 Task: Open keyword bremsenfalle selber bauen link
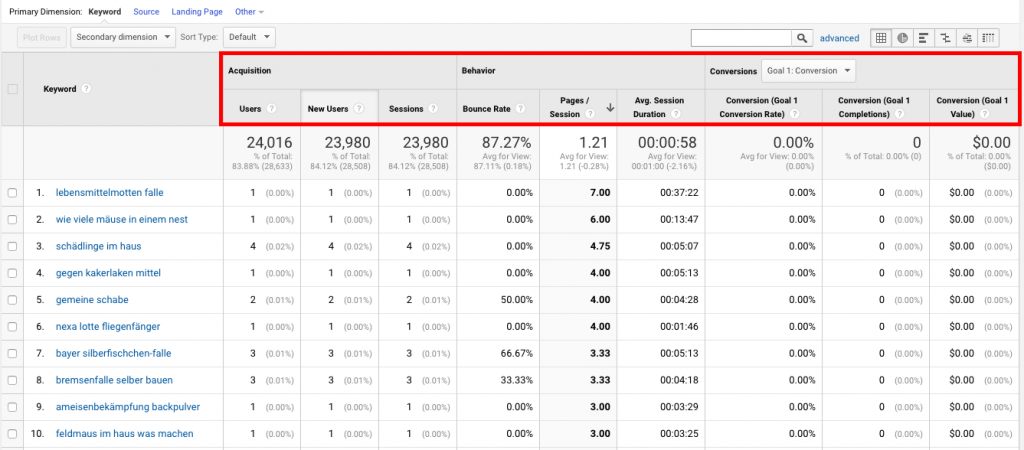[114, 380]
